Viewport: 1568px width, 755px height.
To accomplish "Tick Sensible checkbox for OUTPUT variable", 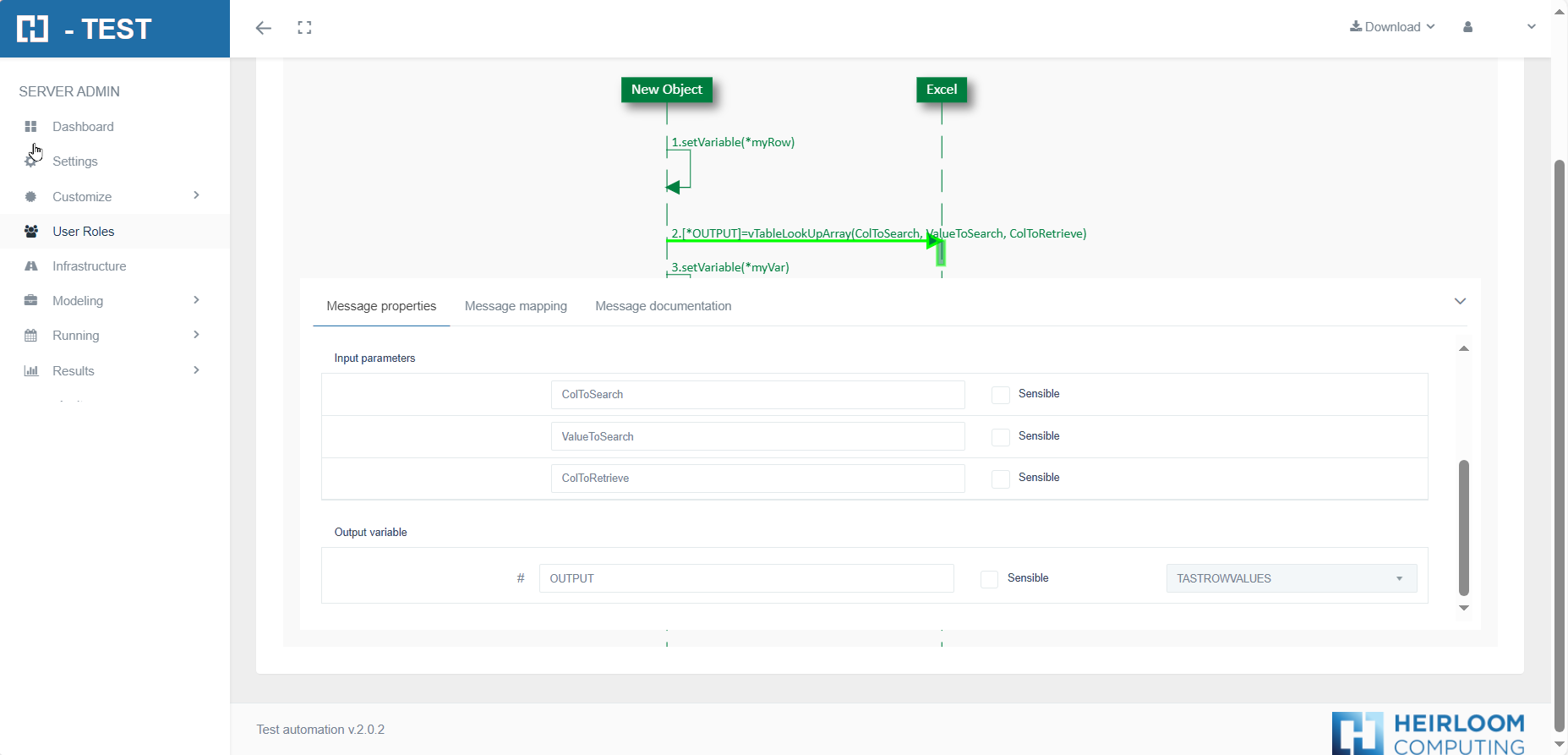I will [x=990, y=579].
